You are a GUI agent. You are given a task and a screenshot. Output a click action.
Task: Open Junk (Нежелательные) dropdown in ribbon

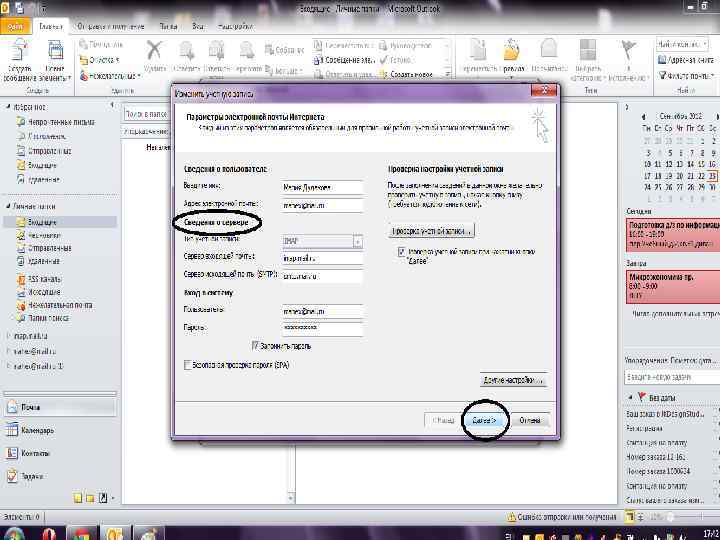109,76
